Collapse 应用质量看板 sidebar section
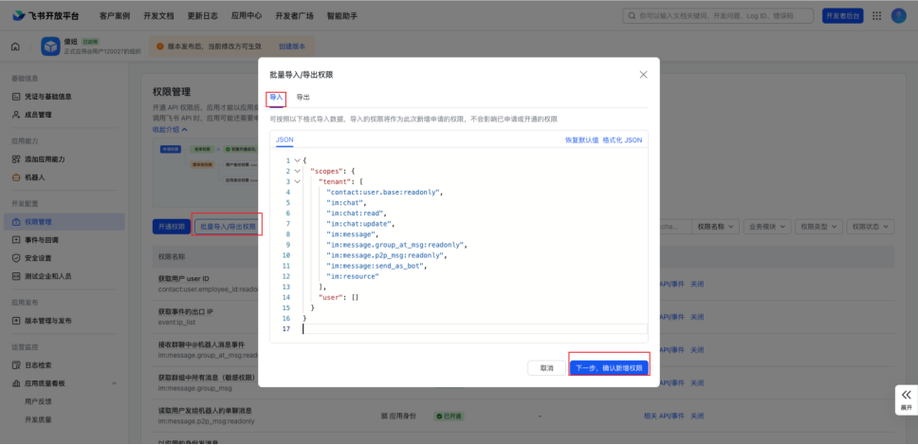Viewport: 918px width, 445px height. 114,384
